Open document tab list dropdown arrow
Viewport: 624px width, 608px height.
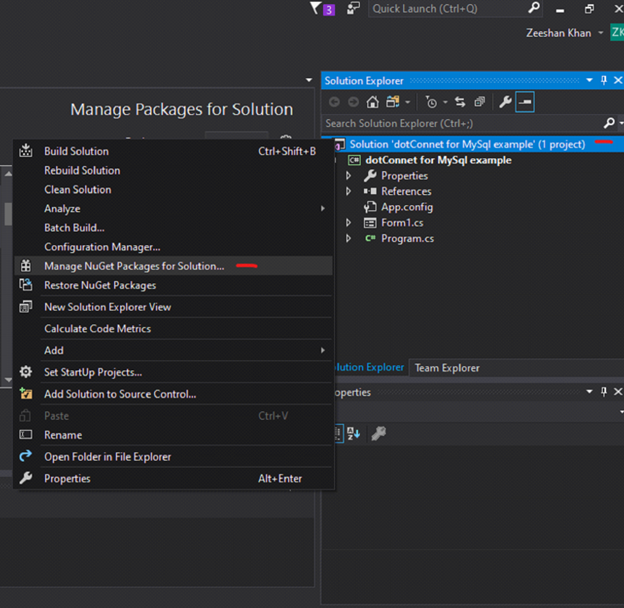tap(309, 80)
